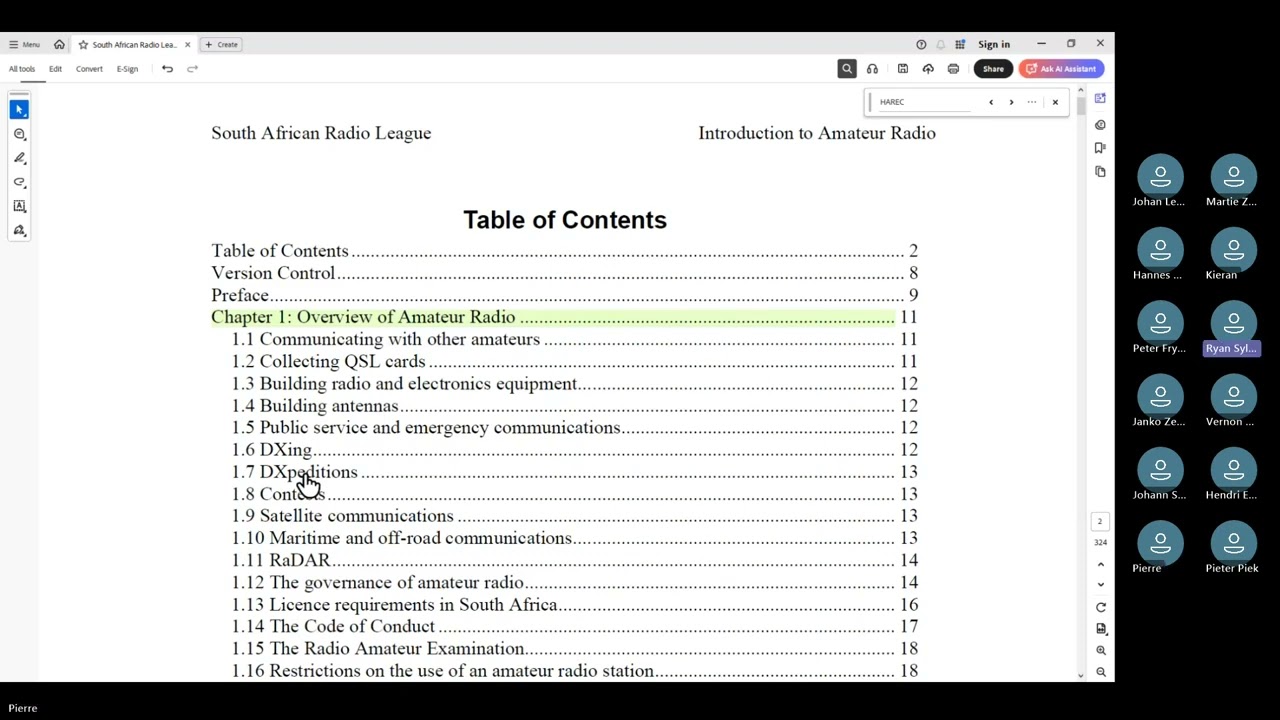Redo the last action
The height and width of the screenshot is (720, 1280).
point(192,69)
